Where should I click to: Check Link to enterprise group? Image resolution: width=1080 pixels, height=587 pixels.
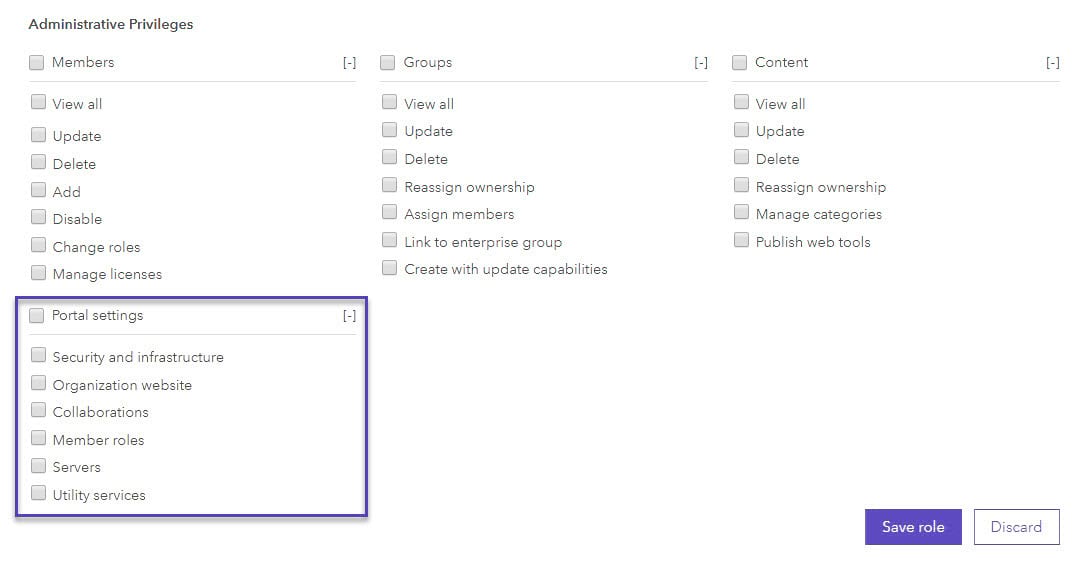(389, 241)
